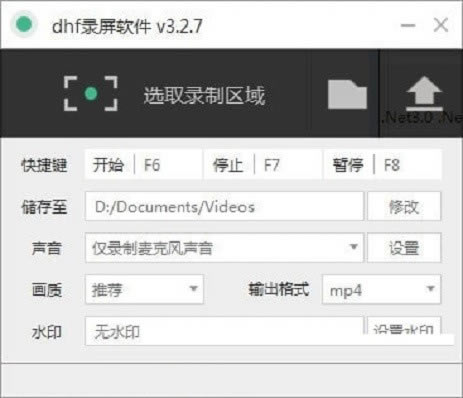Click the upload arrow icon
Screen dimensions: 463x398
click(424, 94)
